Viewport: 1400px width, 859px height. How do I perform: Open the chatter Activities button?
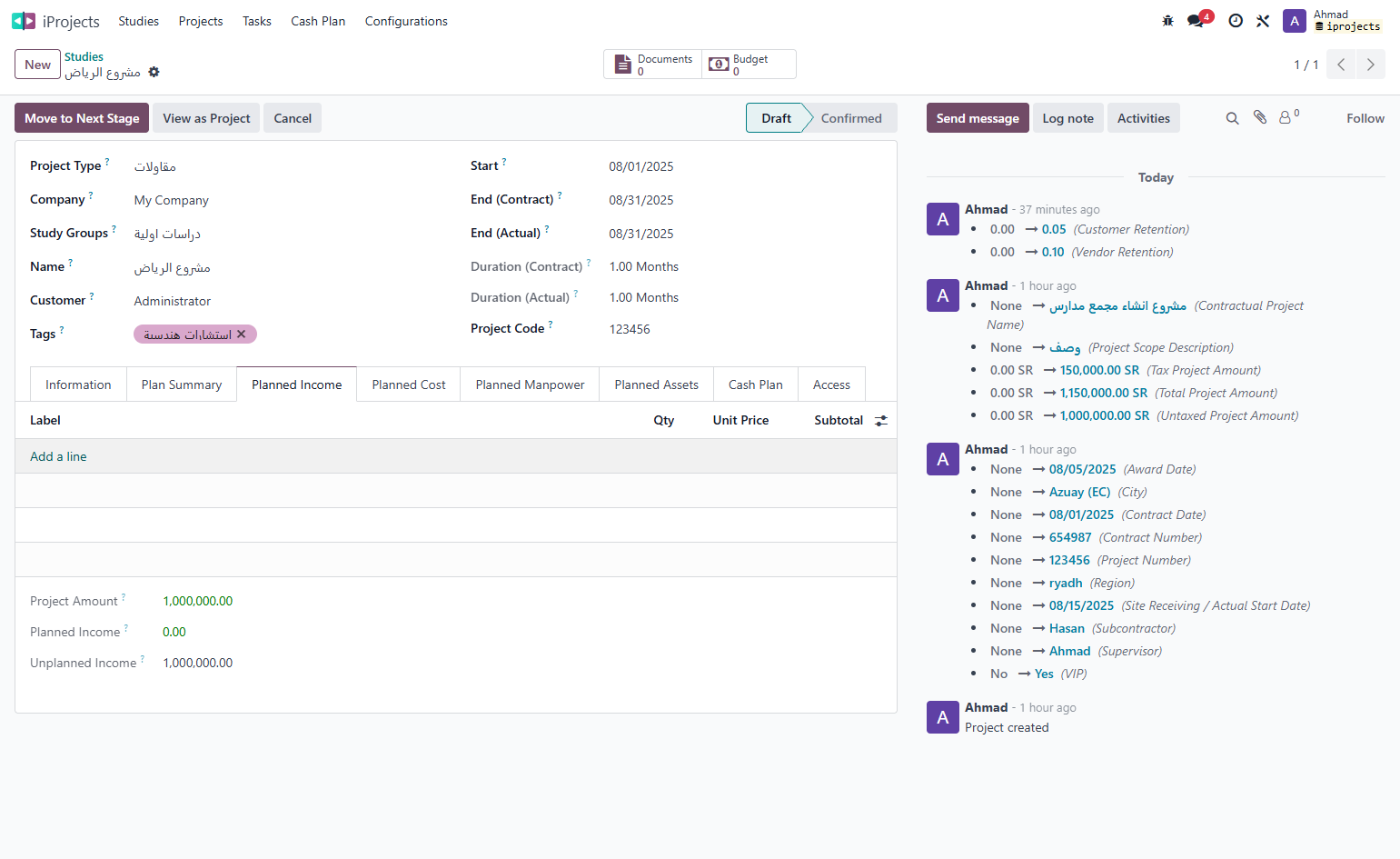tap(1144, 118)
